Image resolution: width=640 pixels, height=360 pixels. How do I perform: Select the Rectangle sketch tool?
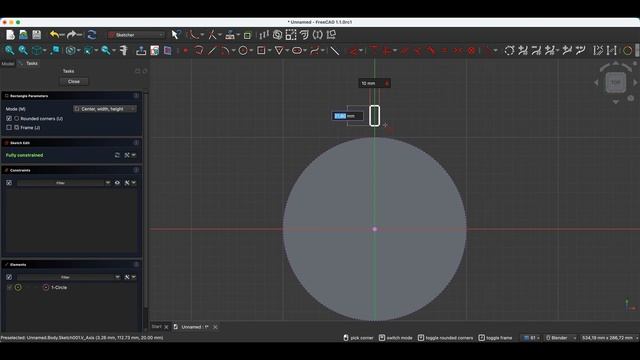(261, 51)
